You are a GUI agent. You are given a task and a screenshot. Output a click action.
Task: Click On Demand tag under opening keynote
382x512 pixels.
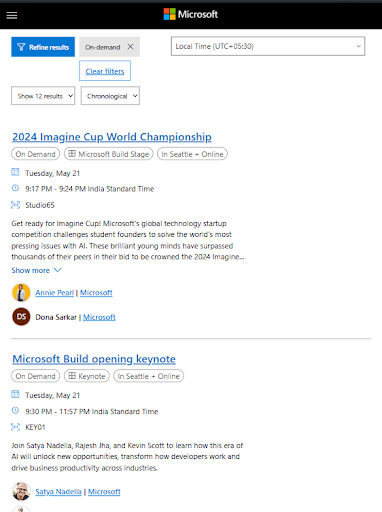pos(35,376)
